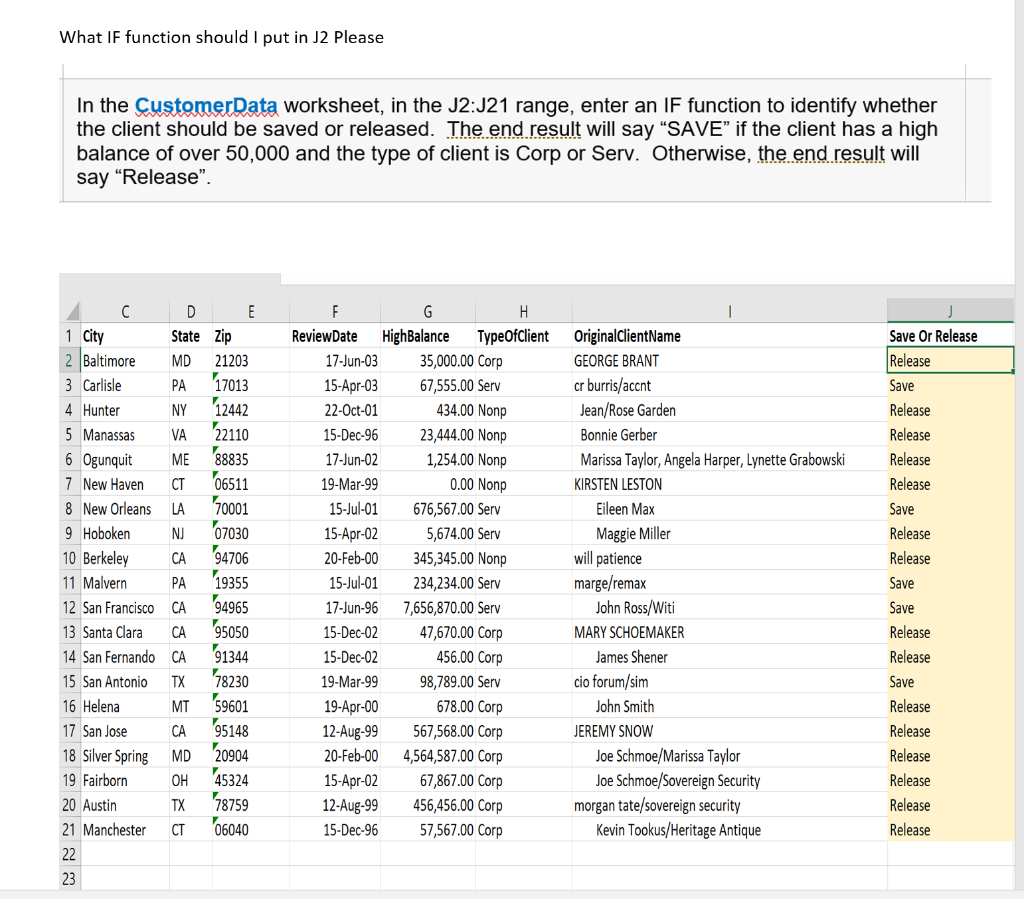1024x899 pixels.
Task: Click the Save result in row 15
Action: [950, 682]
